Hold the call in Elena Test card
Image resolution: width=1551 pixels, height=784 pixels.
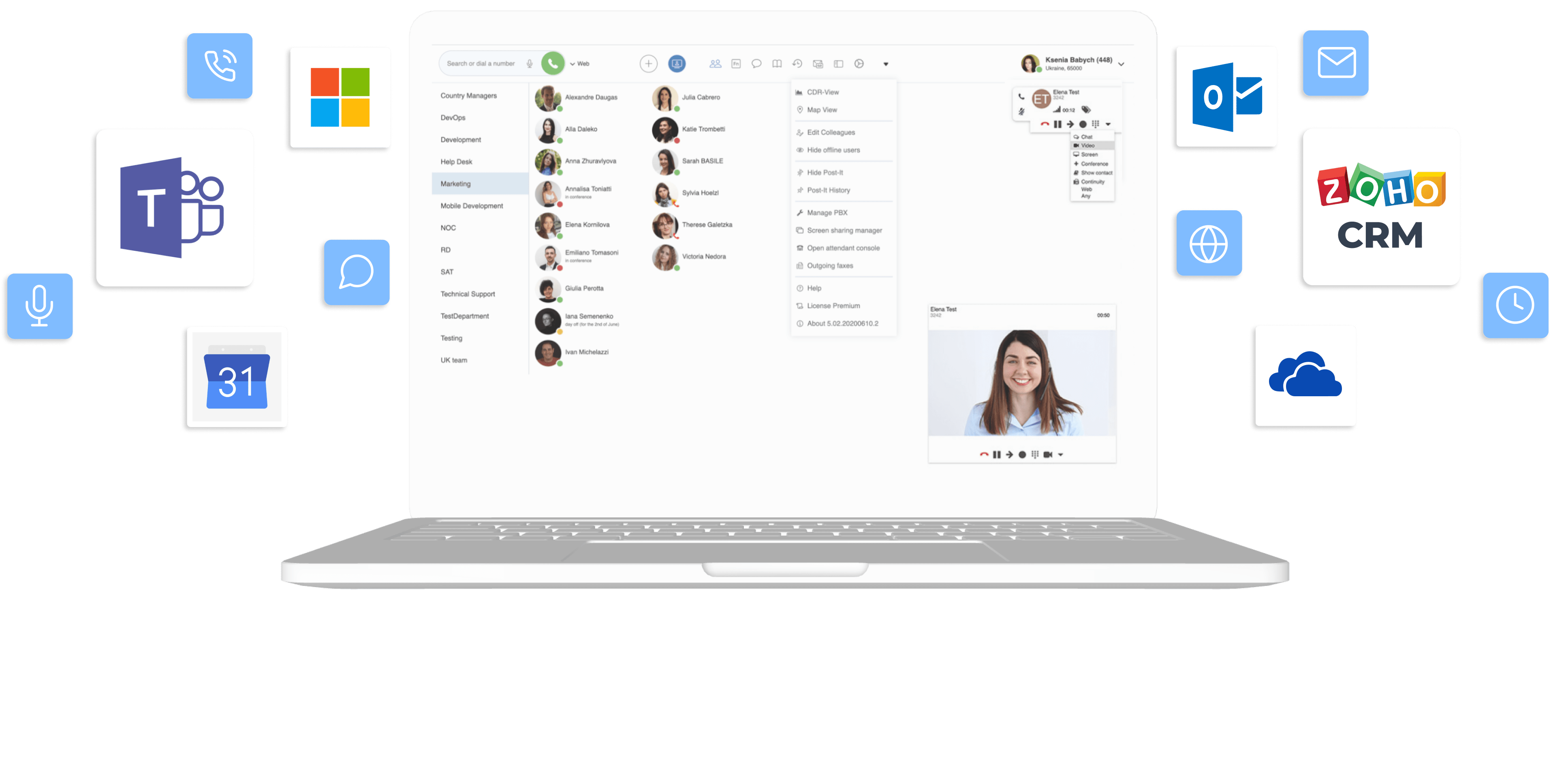tap(1057, 124)
